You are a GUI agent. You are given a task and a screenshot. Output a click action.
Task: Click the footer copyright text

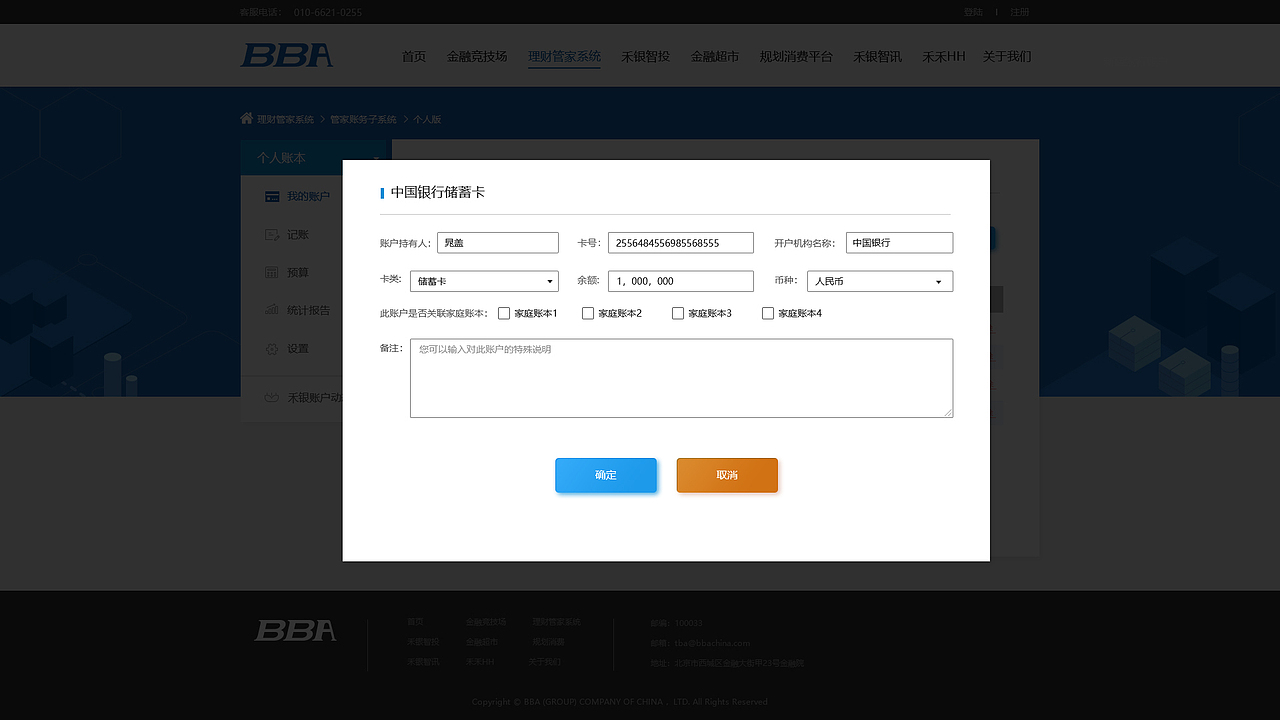click(x=620, y=702)
